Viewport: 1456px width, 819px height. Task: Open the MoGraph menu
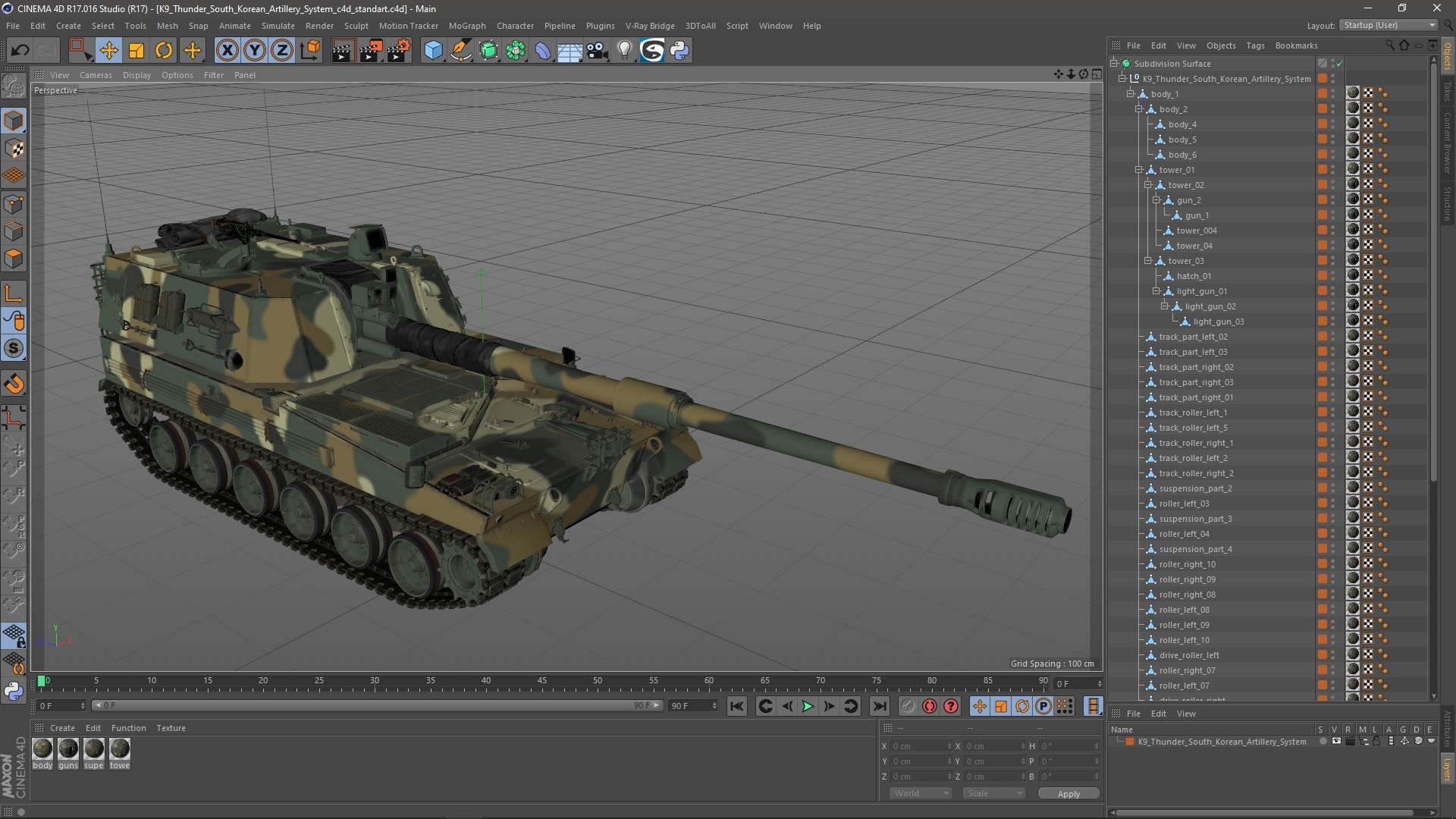tap(467, 26)
